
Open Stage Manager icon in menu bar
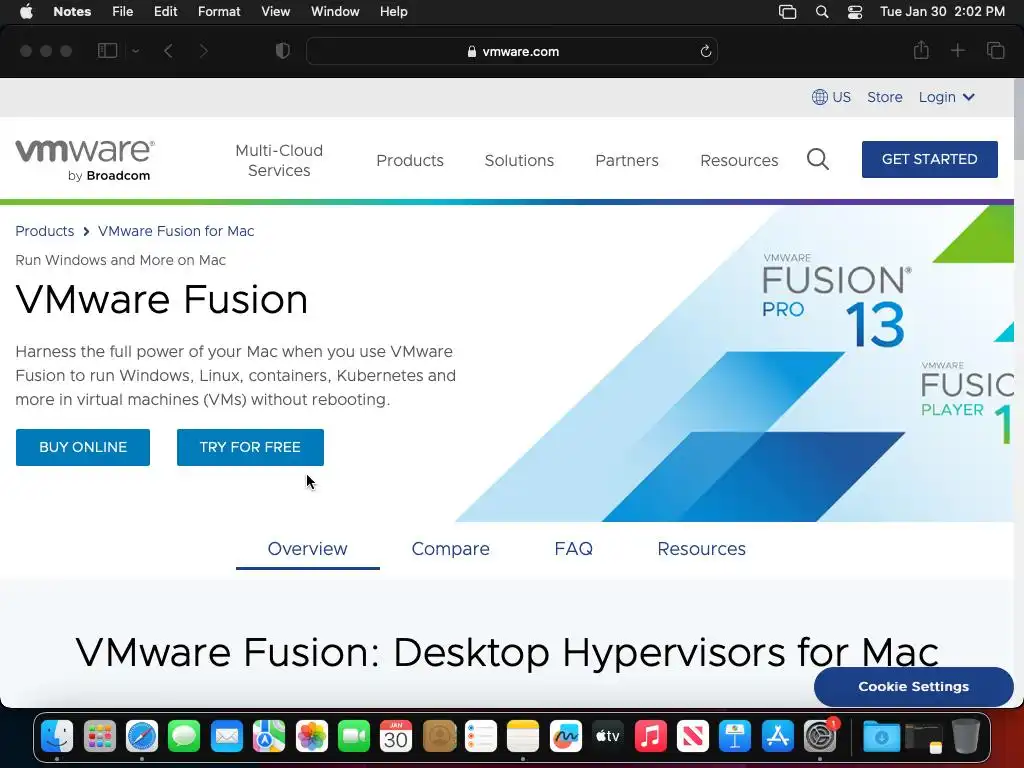point(788,12)
